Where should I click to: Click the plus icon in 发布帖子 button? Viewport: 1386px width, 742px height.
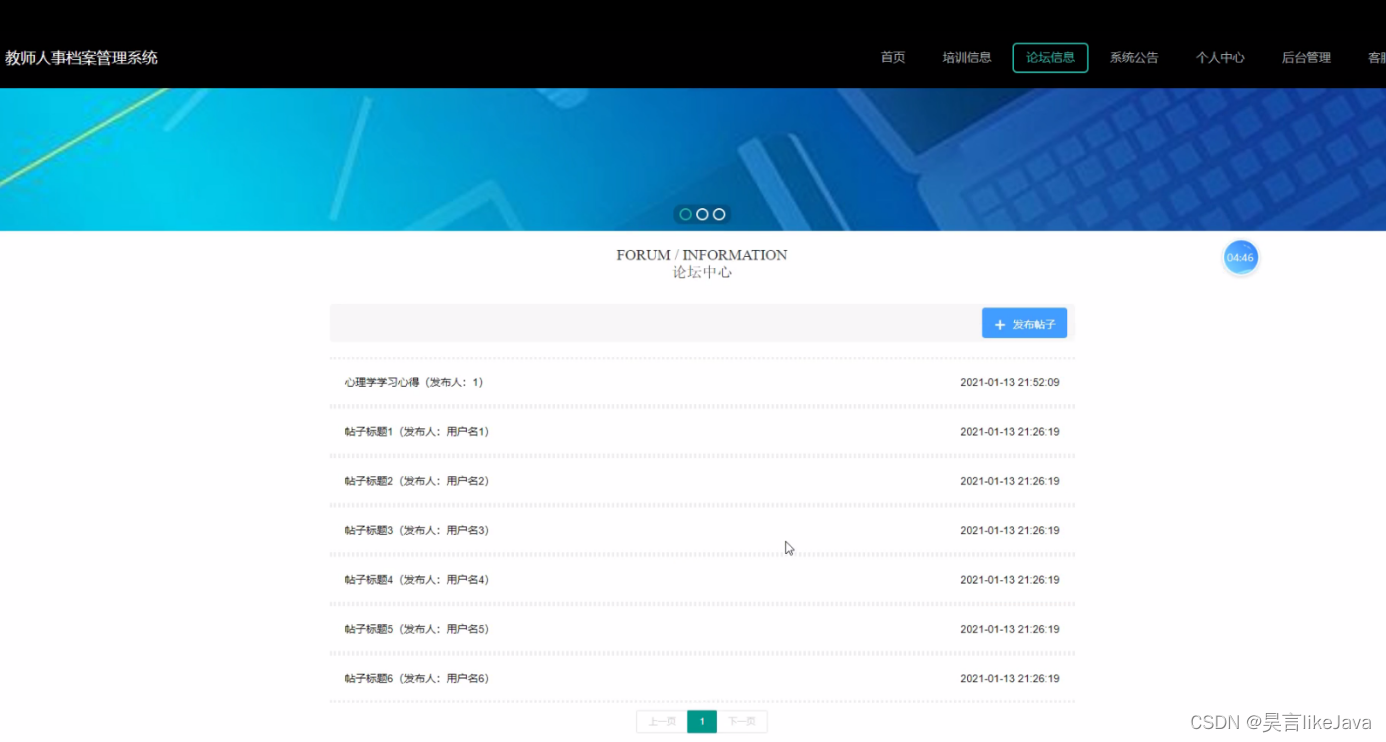(999, 325)
